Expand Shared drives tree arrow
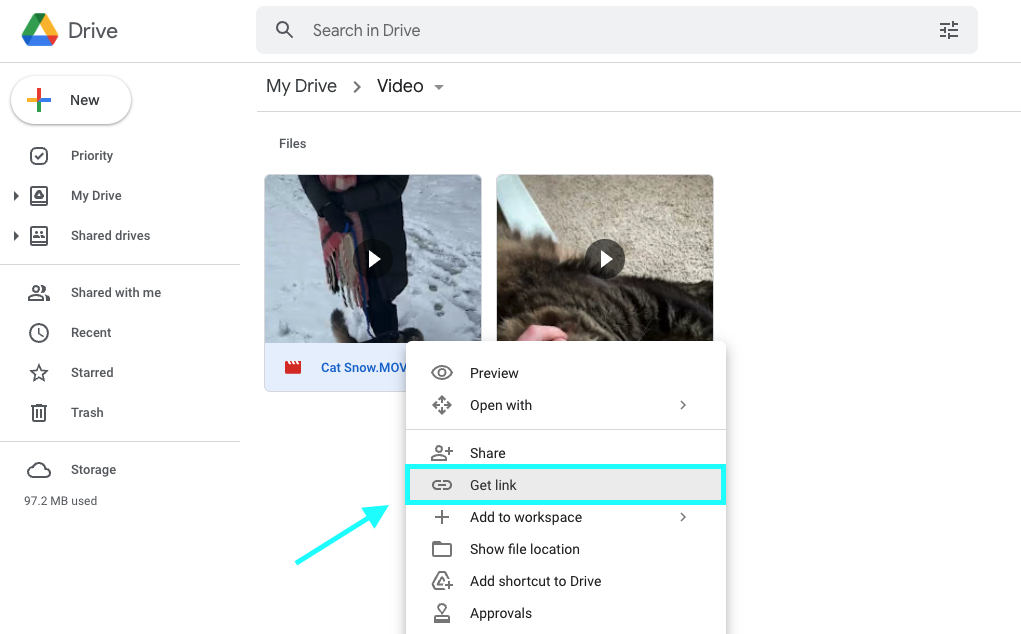 [16, 236]
